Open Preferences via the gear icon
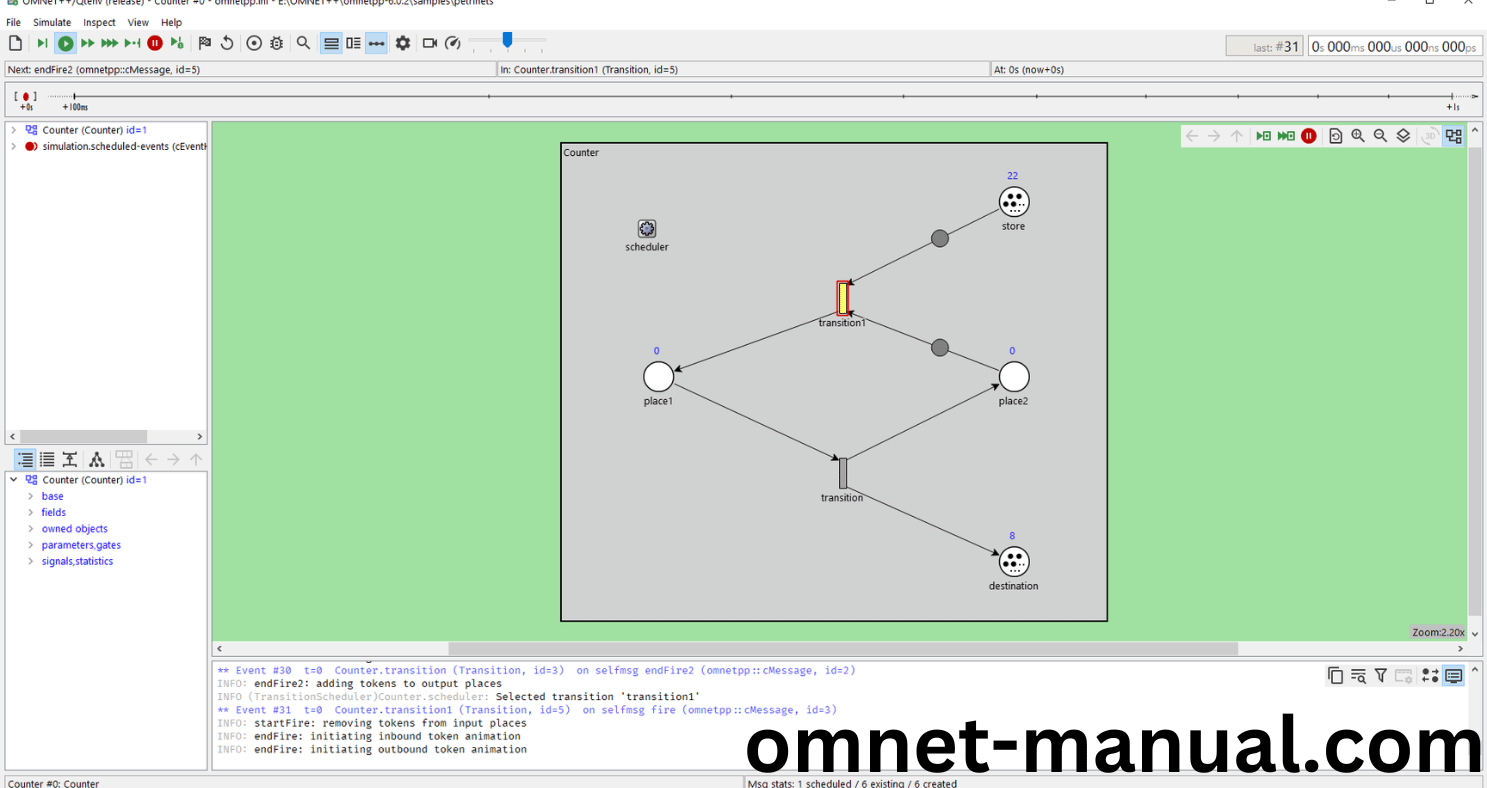The image size is (1487, 788). (x=403, y=43)
